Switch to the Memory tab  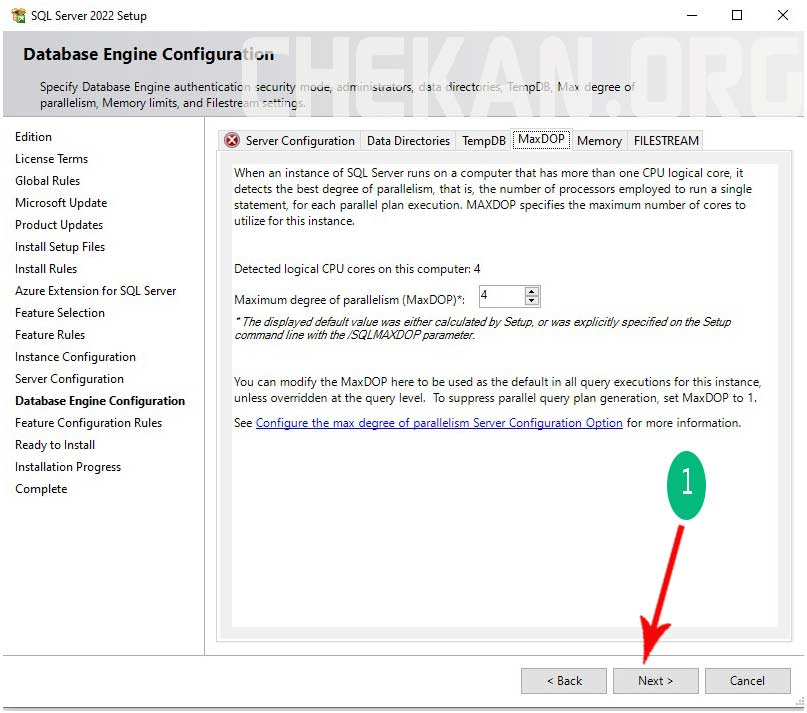click(x=599, y=141)
